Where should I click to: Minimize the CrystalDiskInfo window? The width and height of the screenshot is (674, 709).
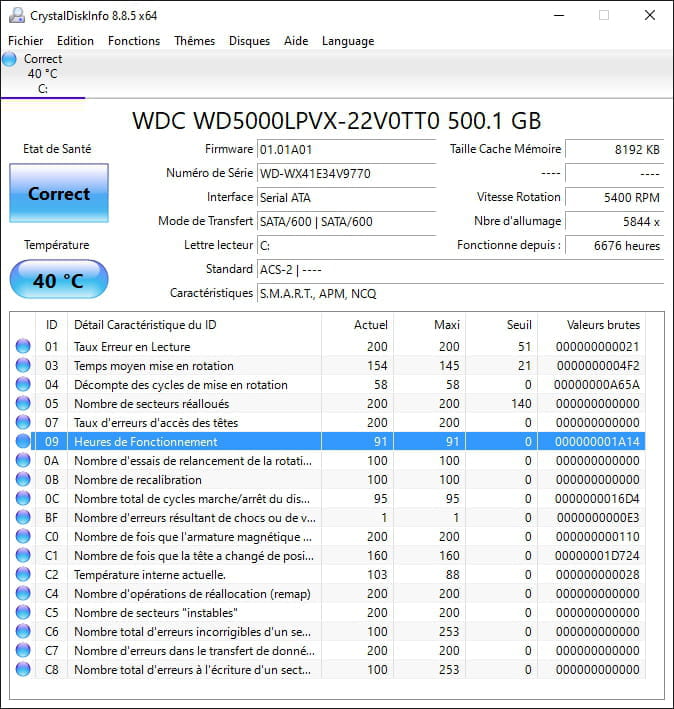[559, 15]
